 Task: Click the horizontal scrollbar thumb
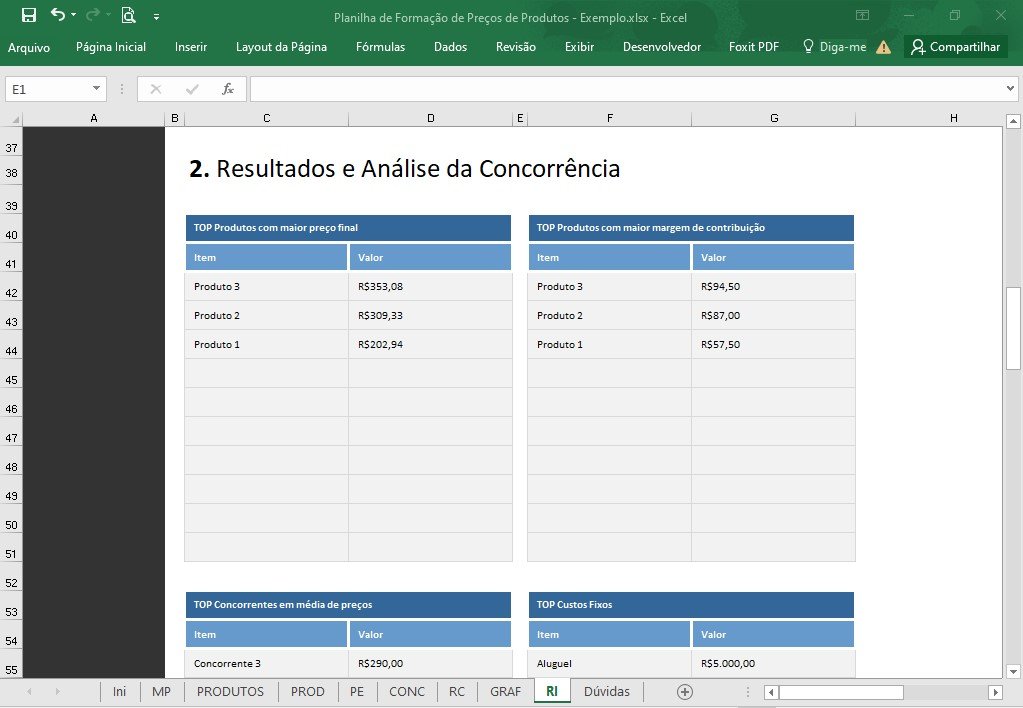841,692
